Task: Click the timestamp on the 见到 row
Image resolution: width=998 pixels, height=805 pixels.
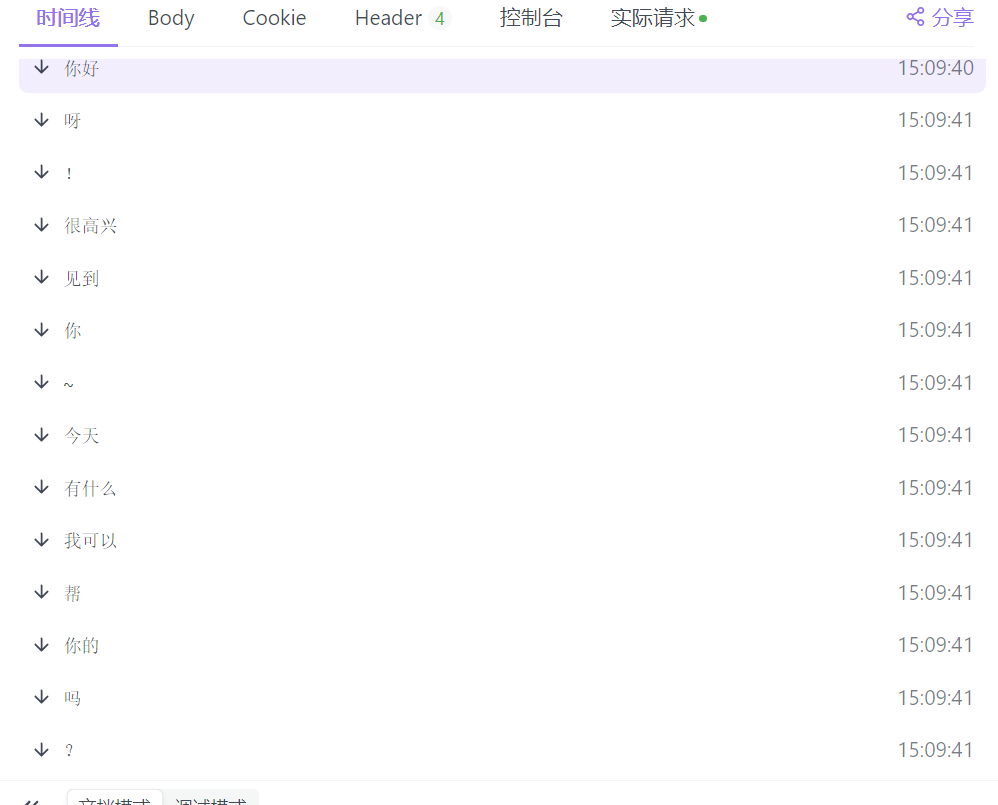Action: (x=936, y=277)
